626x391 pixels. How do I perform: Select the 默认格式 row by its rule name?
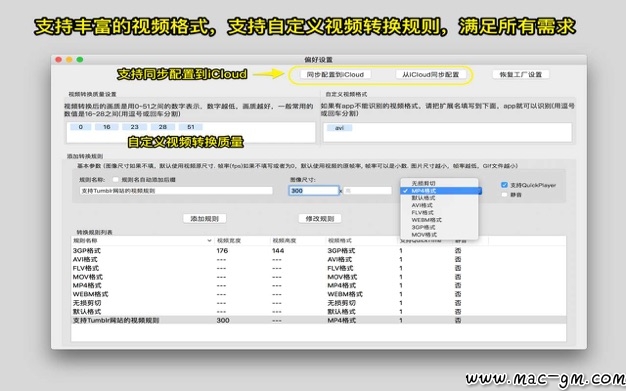pos(87,312)
